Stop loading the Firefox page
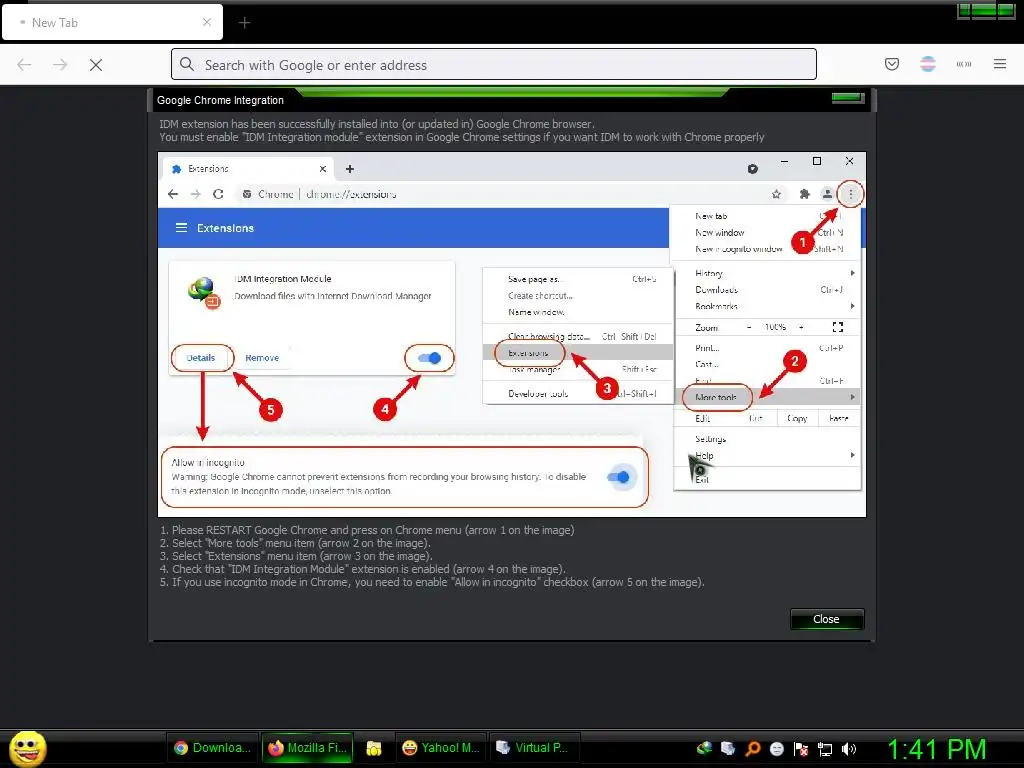This screenshot has width=1024, height=768. pos(95,65)
